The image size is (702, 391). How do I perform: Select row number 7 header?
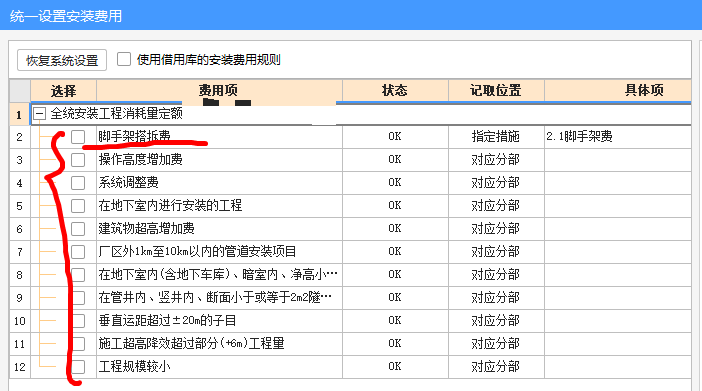[20, 252]
